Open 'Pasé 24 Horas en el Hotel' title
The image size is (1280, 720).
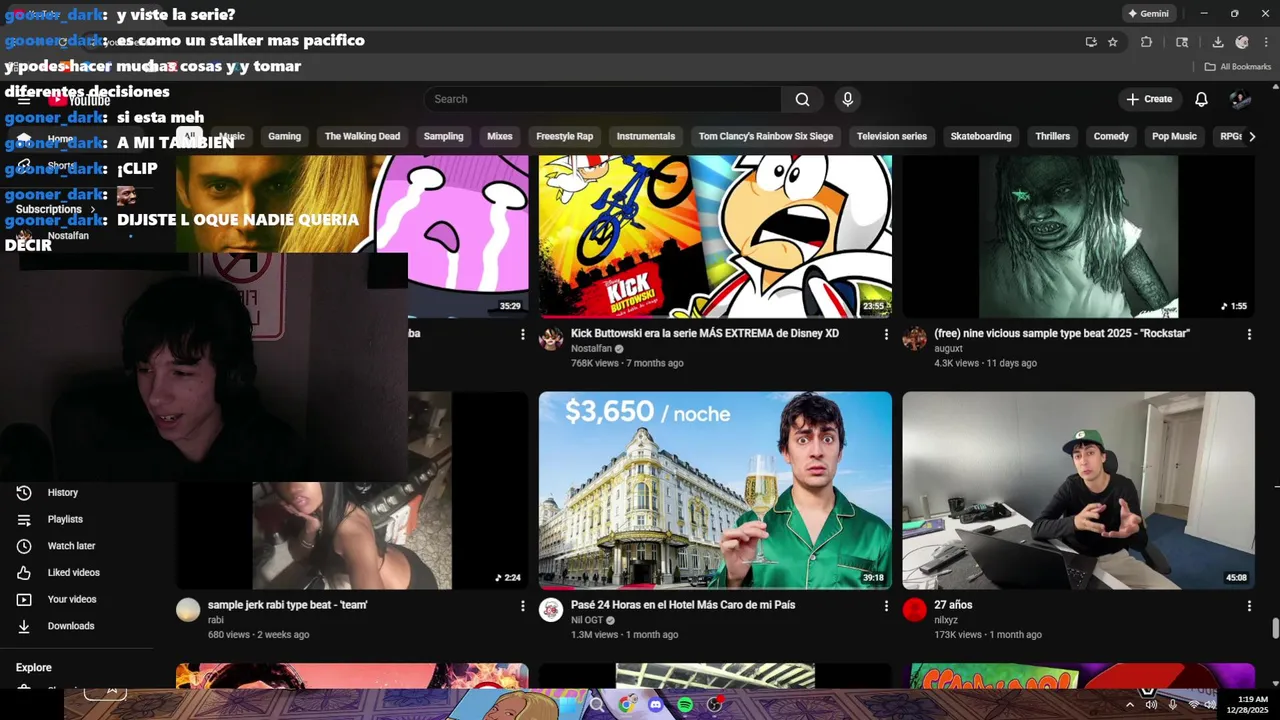(x=683, y=605)
